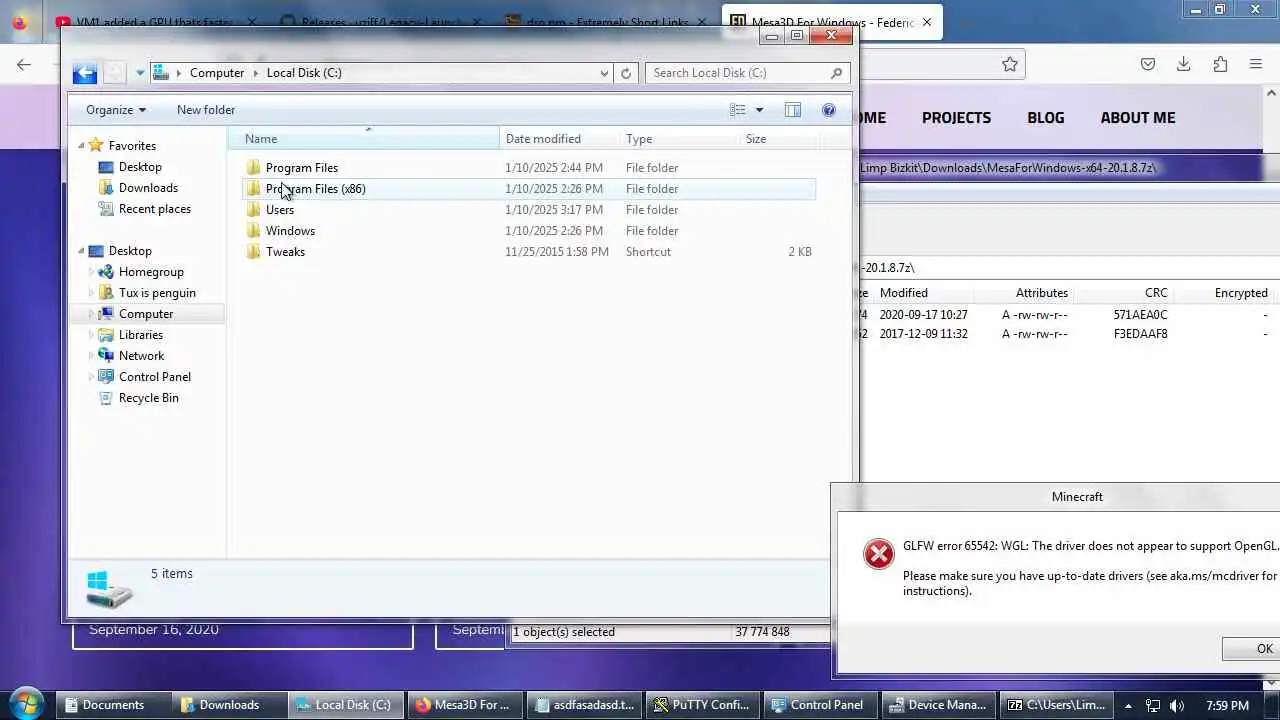Open Firefox extensions puzzle icon
The height and width of the screenshot is (720, 1280).
tap(1220, 64)
